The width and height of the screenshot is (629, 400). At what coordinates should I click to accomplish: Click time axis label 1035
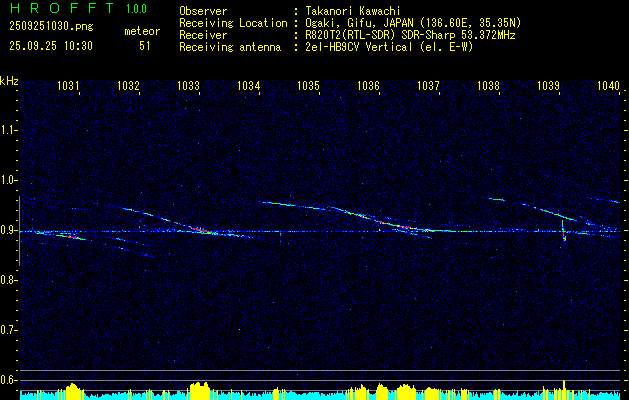pyautogui.click(x=308, y=85)
